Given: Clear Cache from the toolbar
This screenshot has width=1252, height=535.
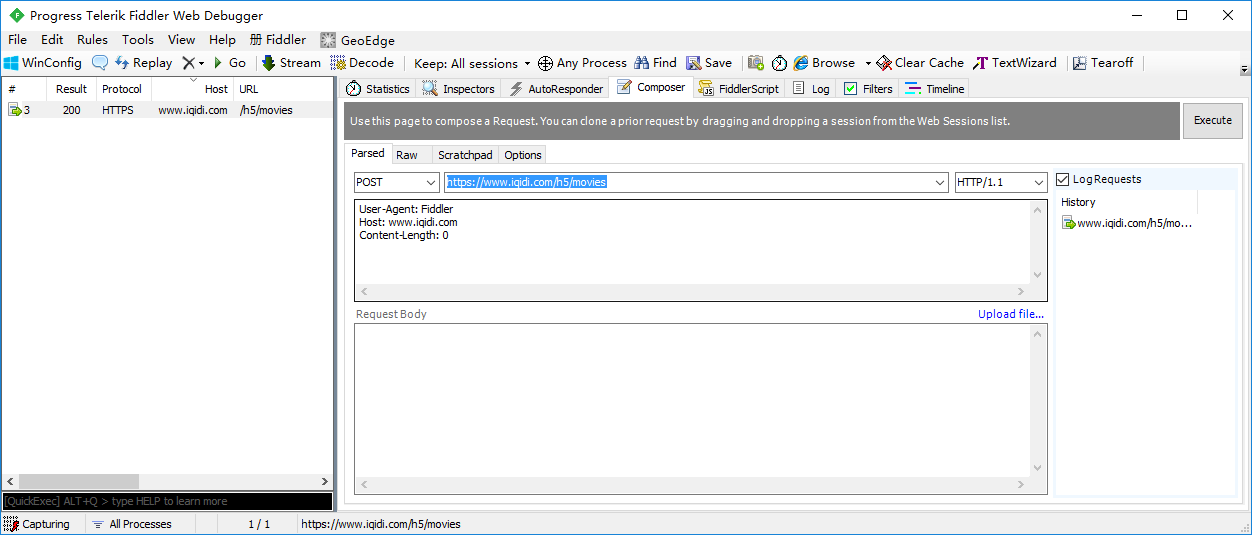Looking at the screenshot, I should pyautogui.click(x=920, y=63).
